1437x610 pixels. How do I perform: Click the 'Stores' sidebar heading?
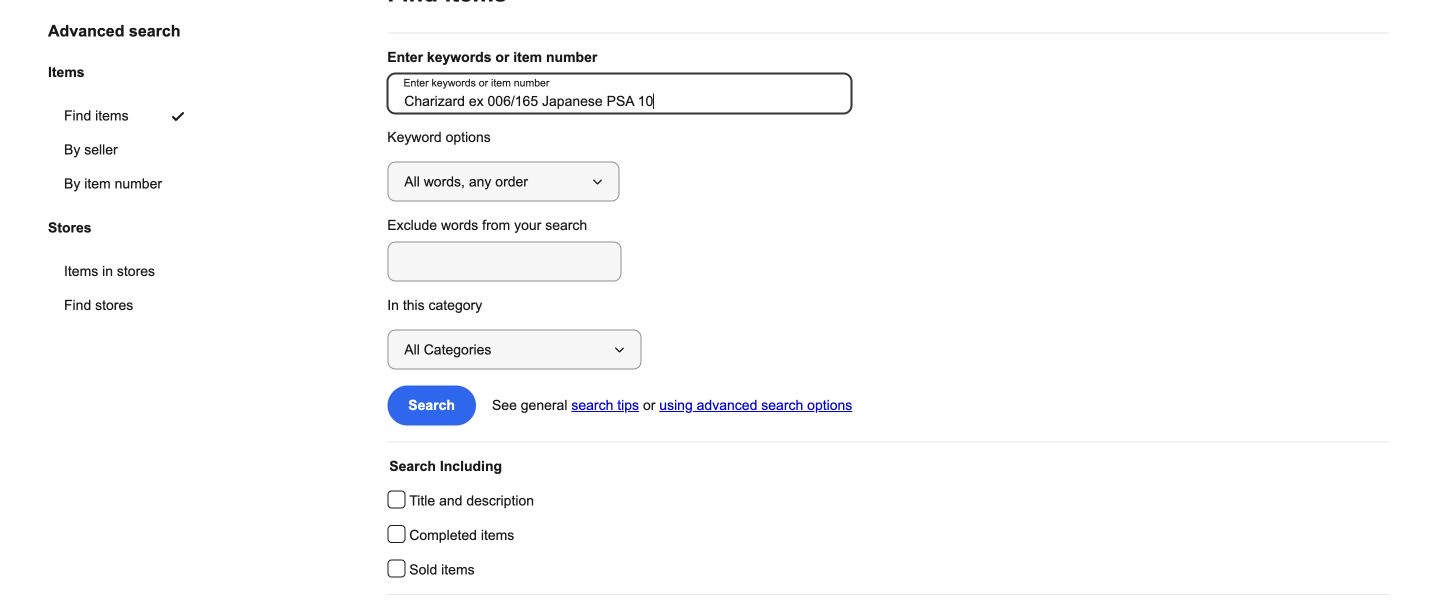coord(70,228)
